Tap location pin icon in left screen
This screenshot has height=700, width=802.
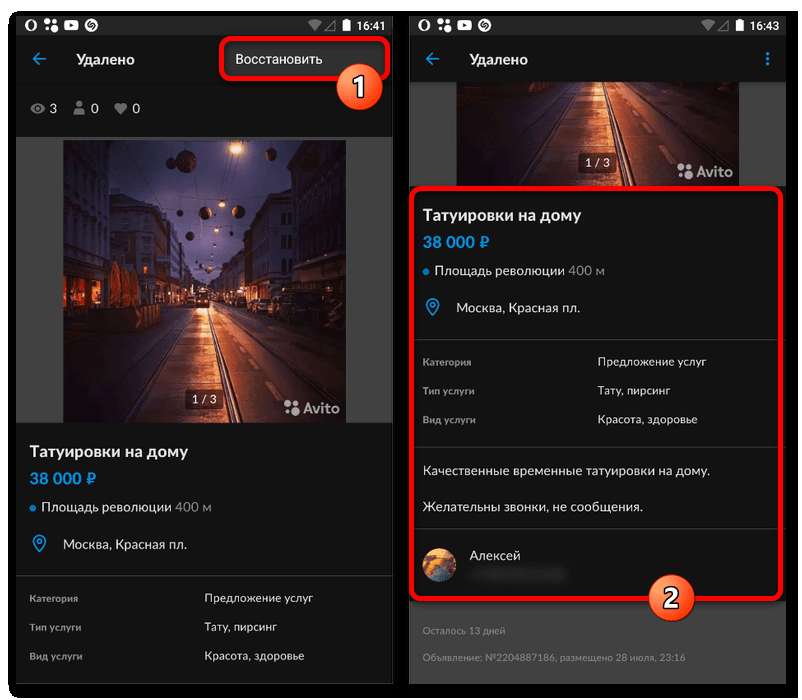coord(40,544)
